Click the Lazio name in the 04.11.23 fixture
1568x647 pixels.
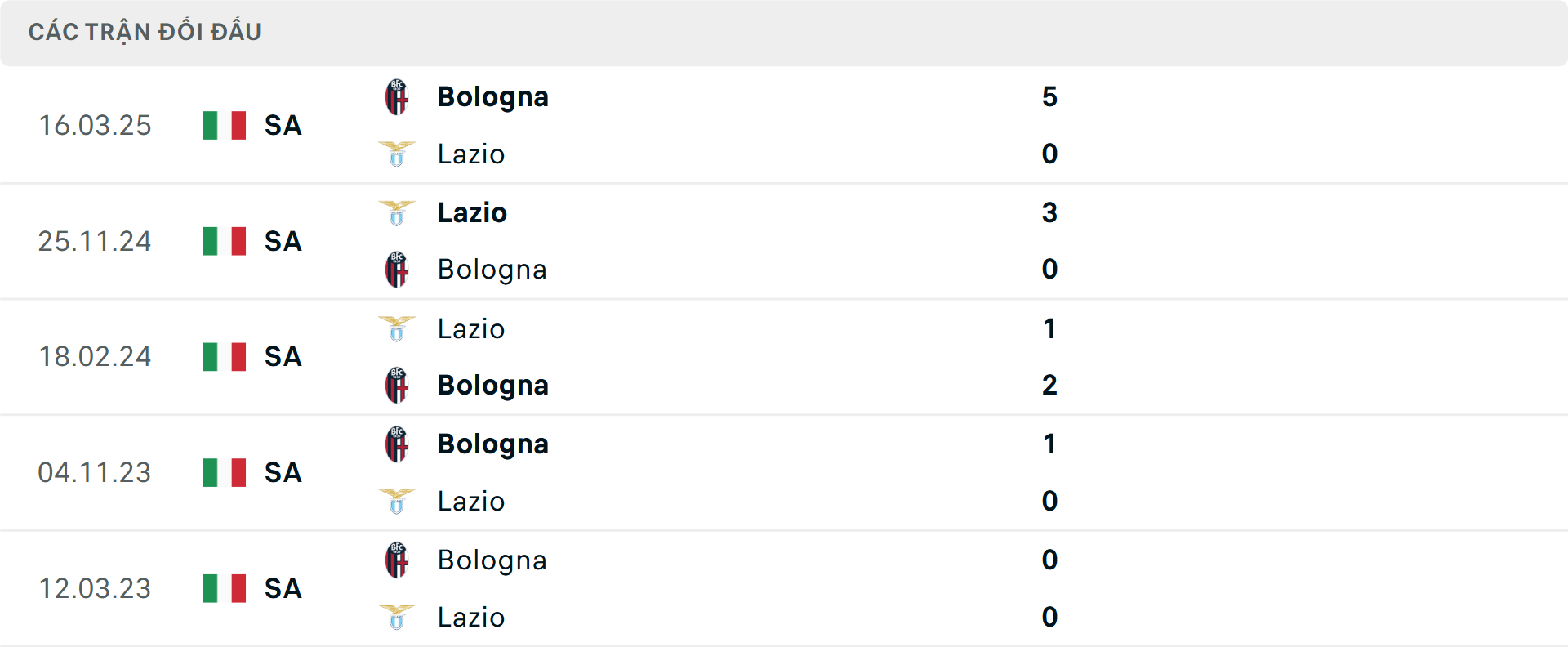(471, 501)
